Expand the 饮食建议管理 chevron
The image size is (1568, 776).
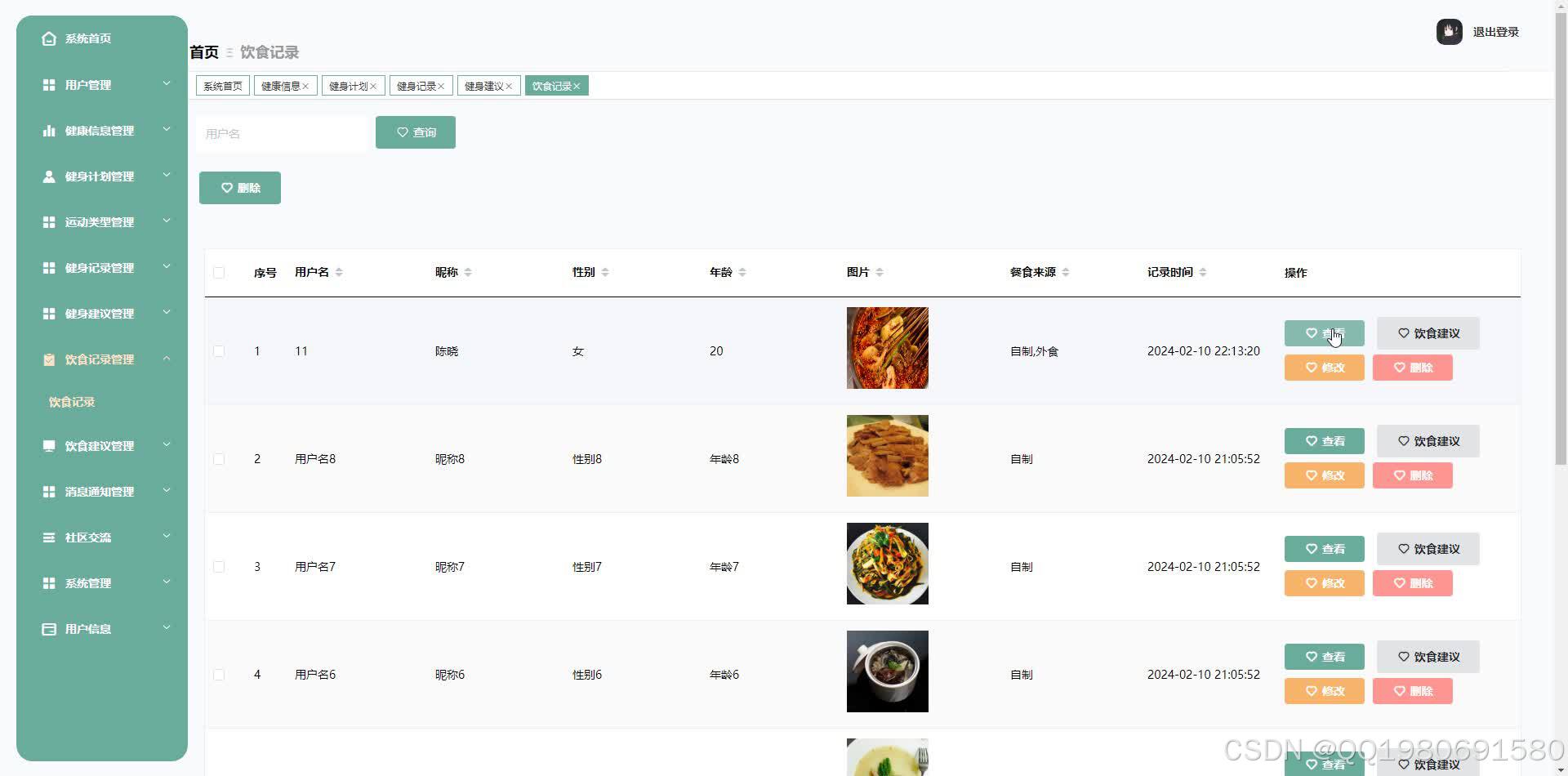pyautogui.click(x=167, y=444)
